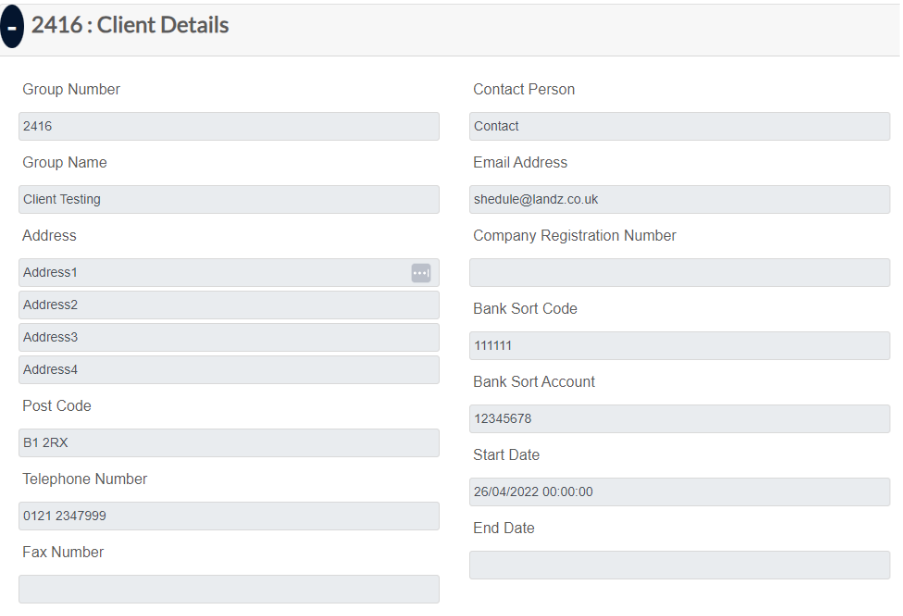Click the 'Email Address' field label
This screenshot has width=903, height=616.
(520, 162)
